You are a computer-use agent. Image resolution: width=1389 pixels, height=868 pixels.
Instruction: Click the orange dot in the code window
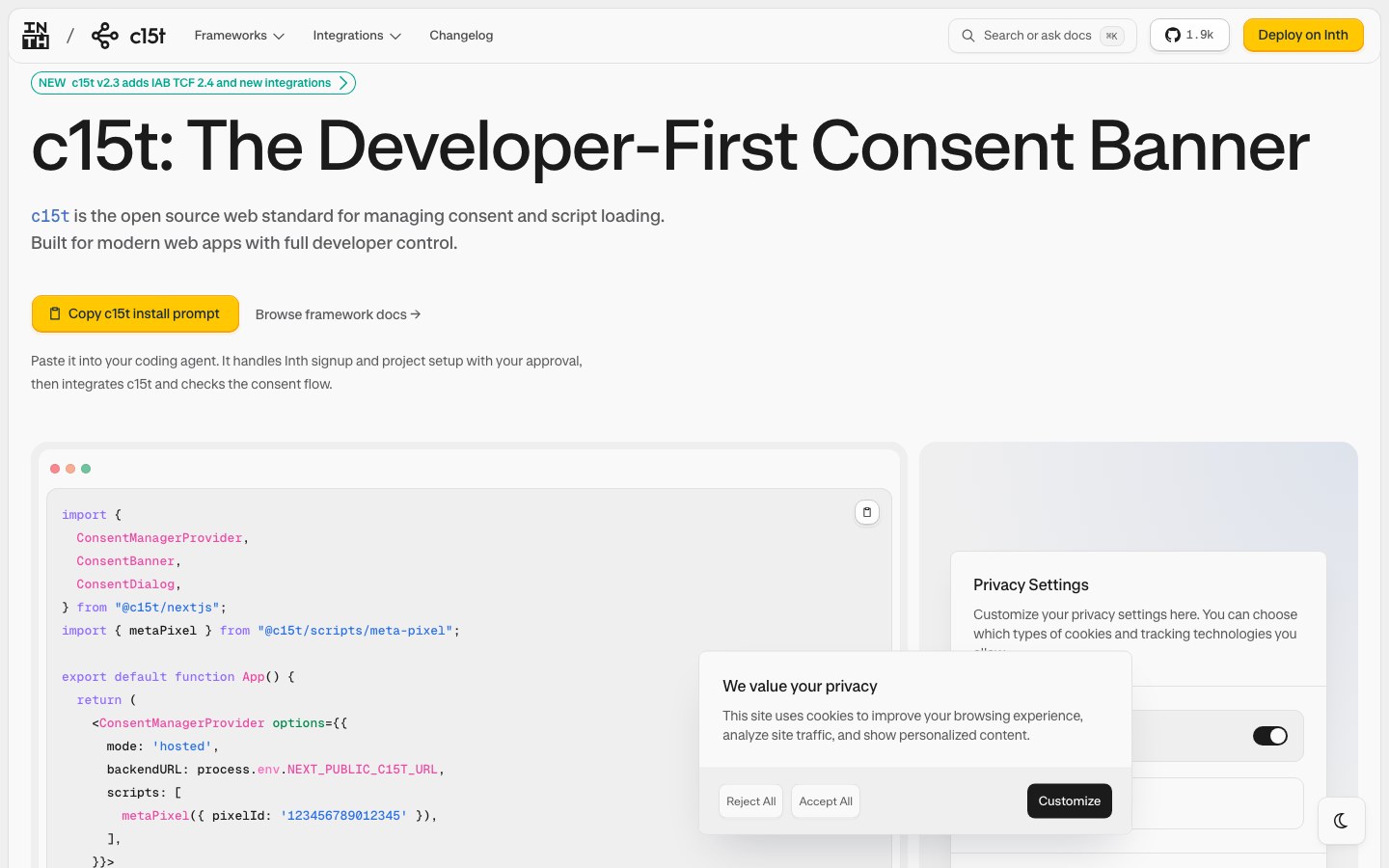(70, 469)
